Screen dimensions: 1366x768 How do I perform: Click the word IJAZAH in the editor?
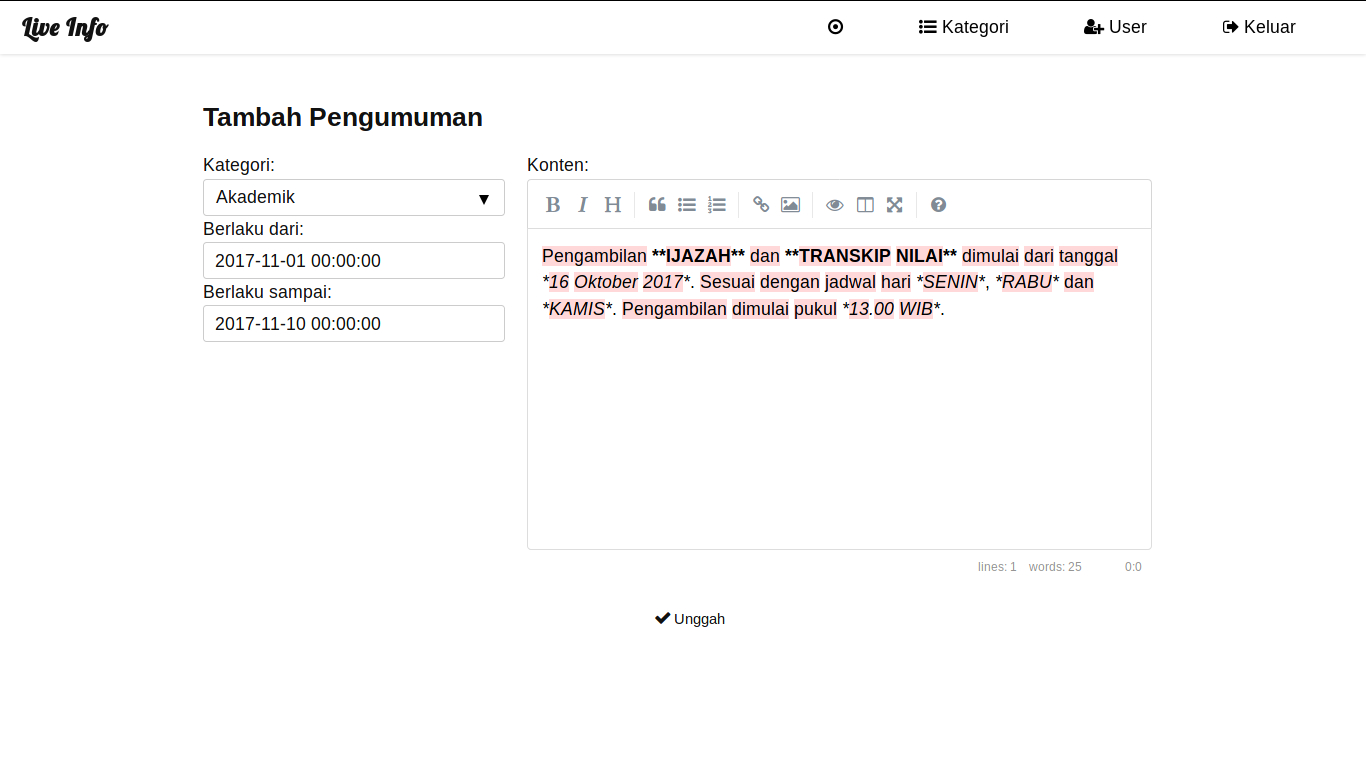click(698, 256)
